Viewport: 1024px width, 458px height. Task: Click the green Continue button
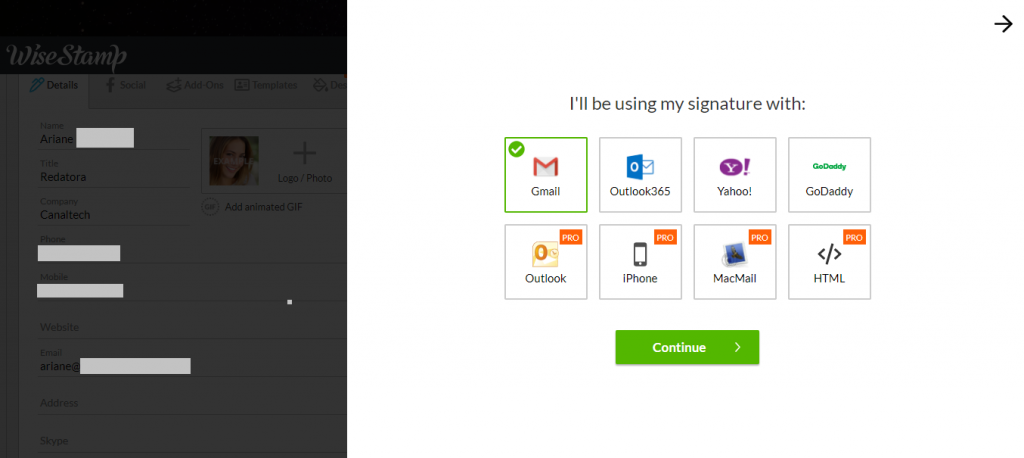tap(687, 347)
